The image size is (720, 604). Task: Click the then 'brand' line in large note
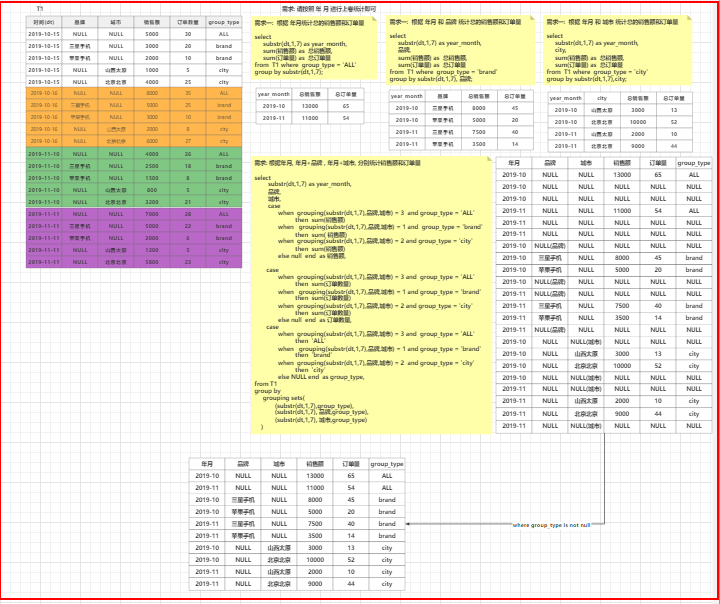(313, 355)
